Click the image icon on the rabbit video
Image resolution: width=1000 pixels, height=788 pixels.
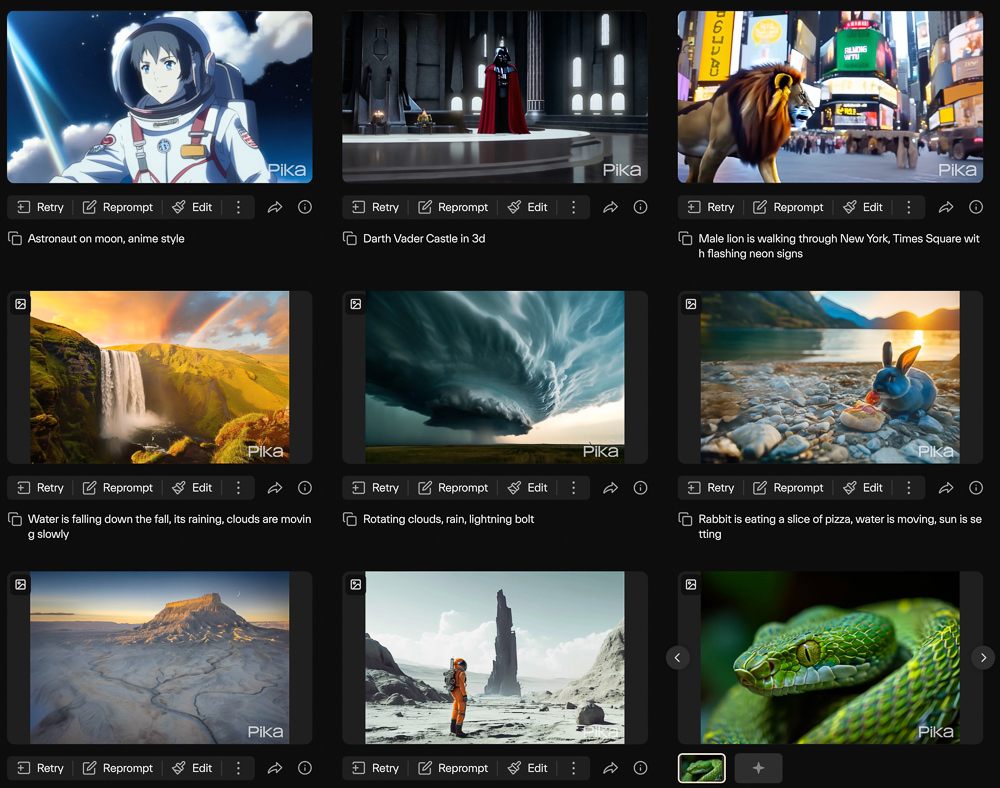coord(691,304)
